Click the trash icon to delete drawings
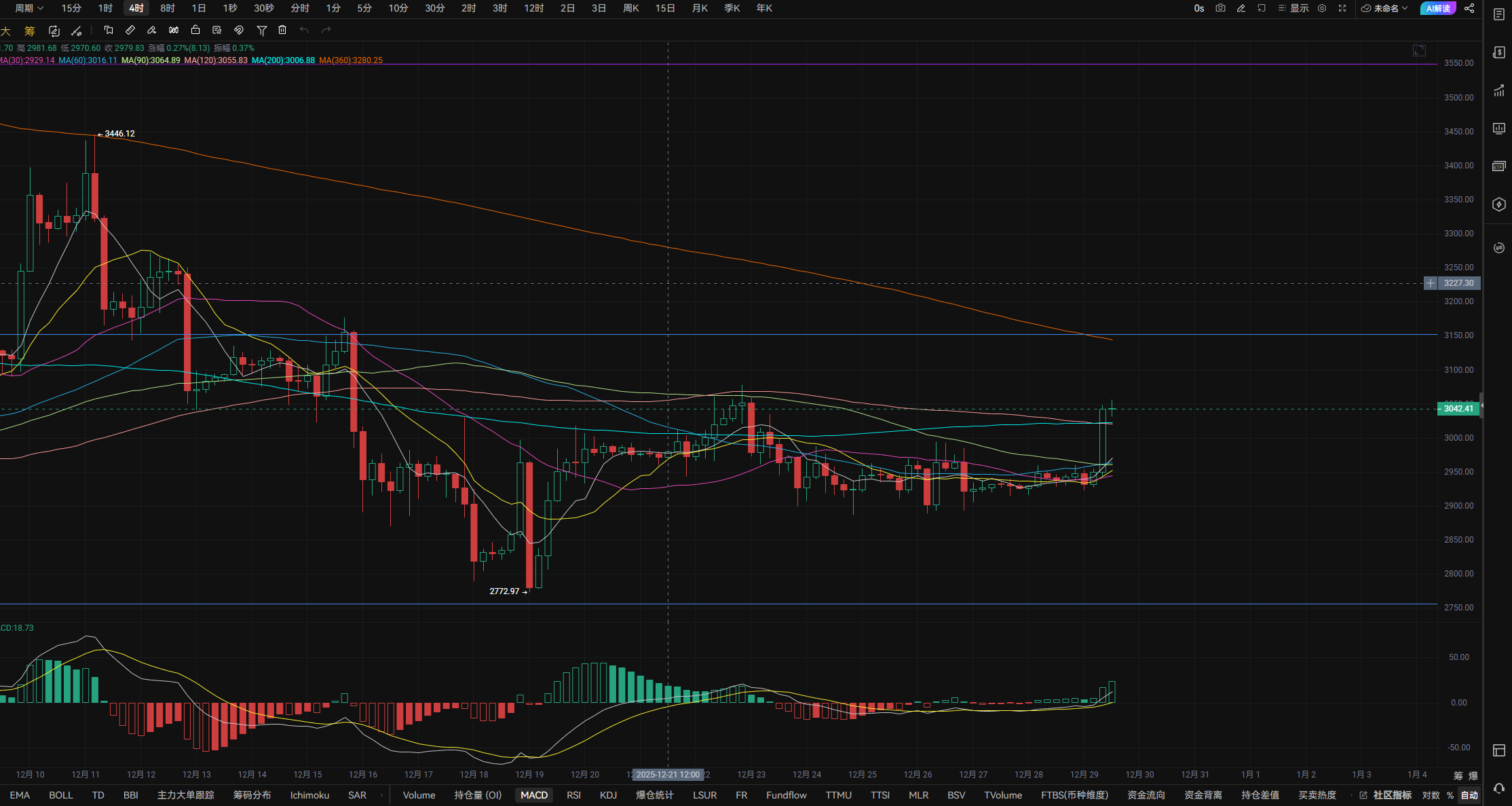The height and width of the screenshot is (806, 1512). tap(282, 30)
